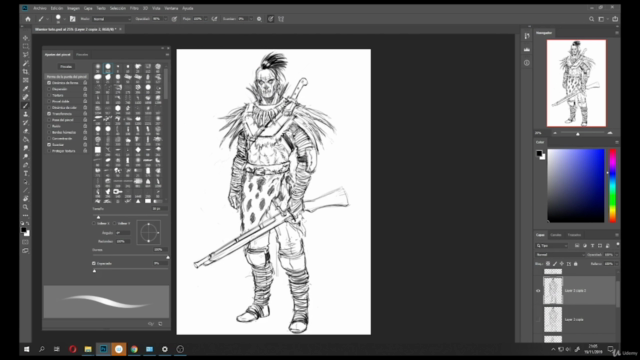Screen dimensions: 640x360
Task: Select the Brush tool in left toolbar
Action: pyautogui.click(x=25, y=106)
